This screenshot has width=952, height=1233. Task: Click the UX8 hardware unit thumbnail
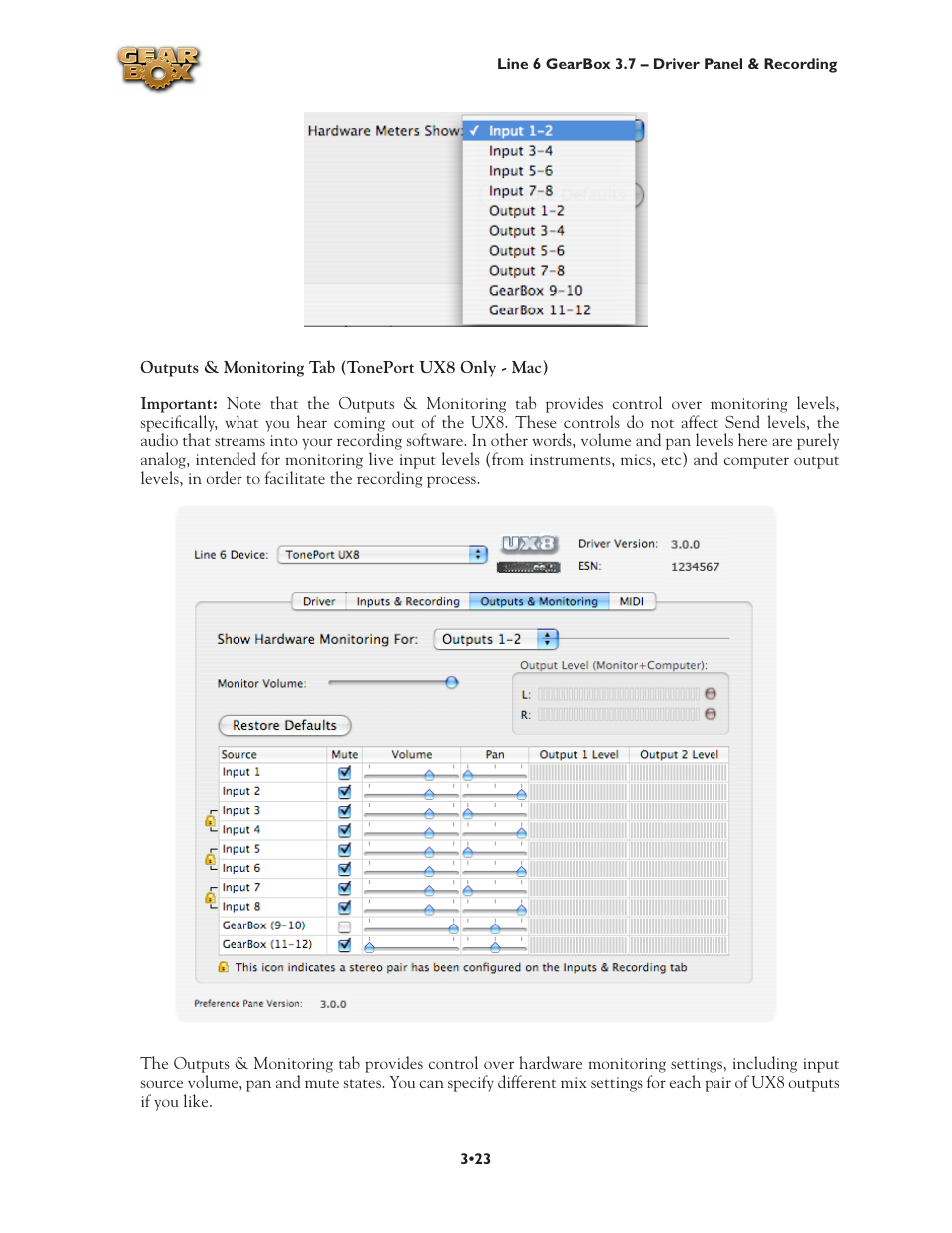tap(527, 567)
